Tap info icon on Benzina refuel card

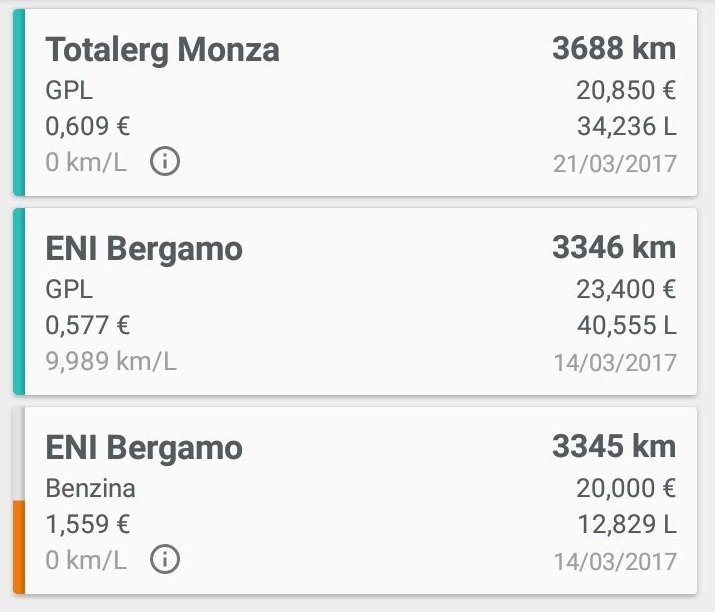coord(165,559)
